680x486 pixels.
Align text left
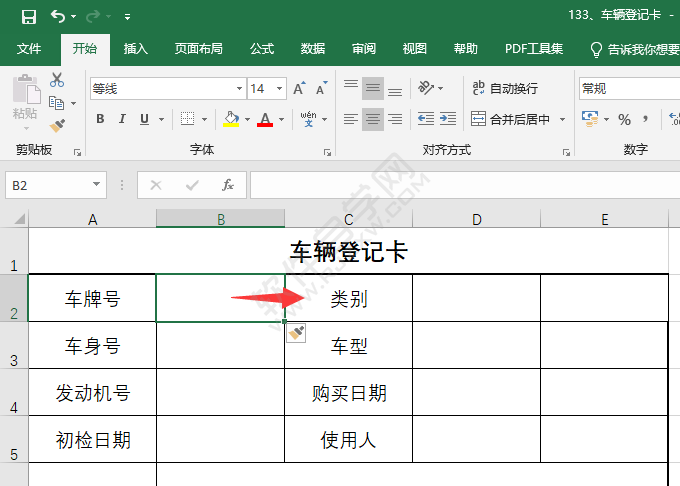coord(351,119)
